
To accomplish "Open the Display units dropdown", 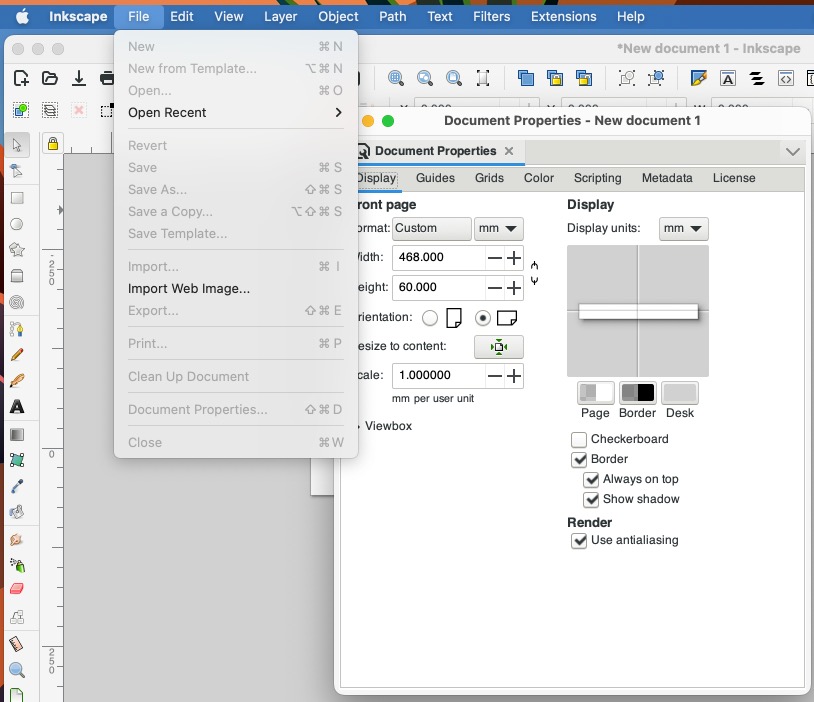I will point(684,228).
